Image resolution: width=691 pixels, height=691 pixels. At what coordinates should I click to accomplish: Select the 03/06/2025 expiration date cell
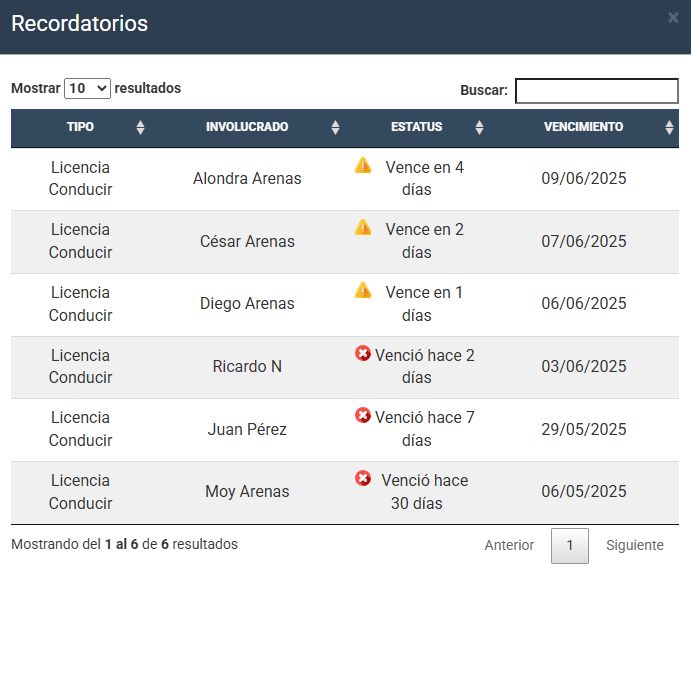(584, 367)
